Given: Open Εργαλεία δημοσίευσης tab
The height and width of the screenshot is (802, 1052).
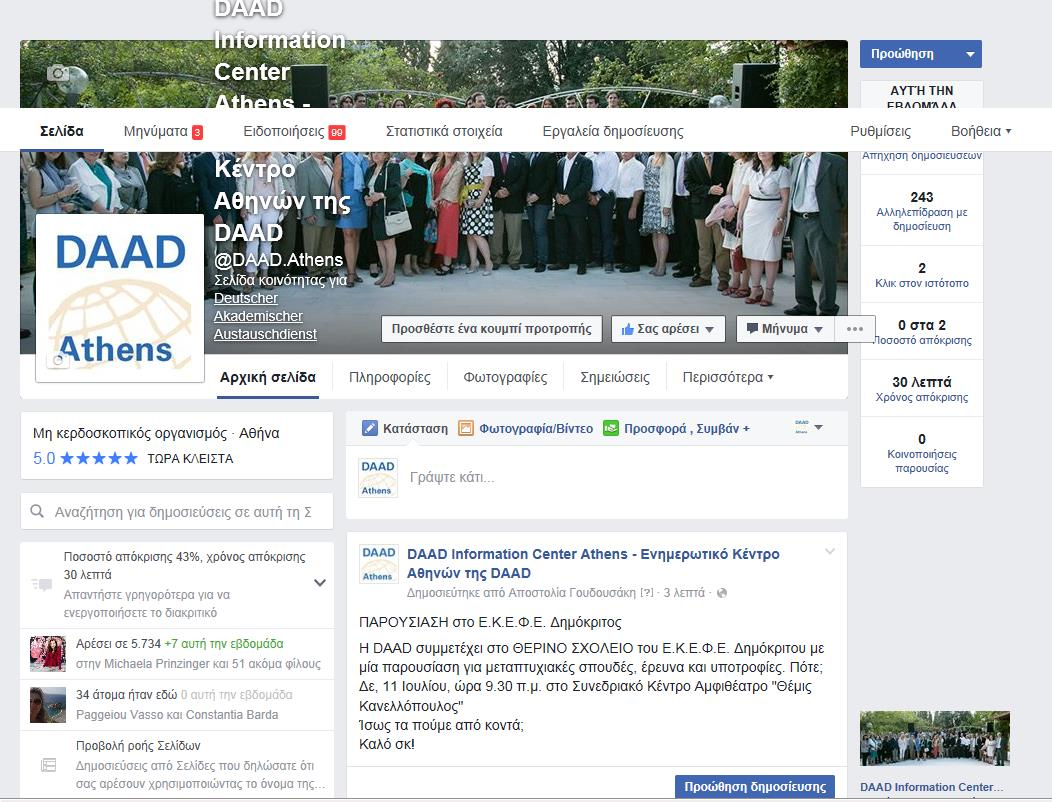Looking at the screenshot, I should click(613, 131).
